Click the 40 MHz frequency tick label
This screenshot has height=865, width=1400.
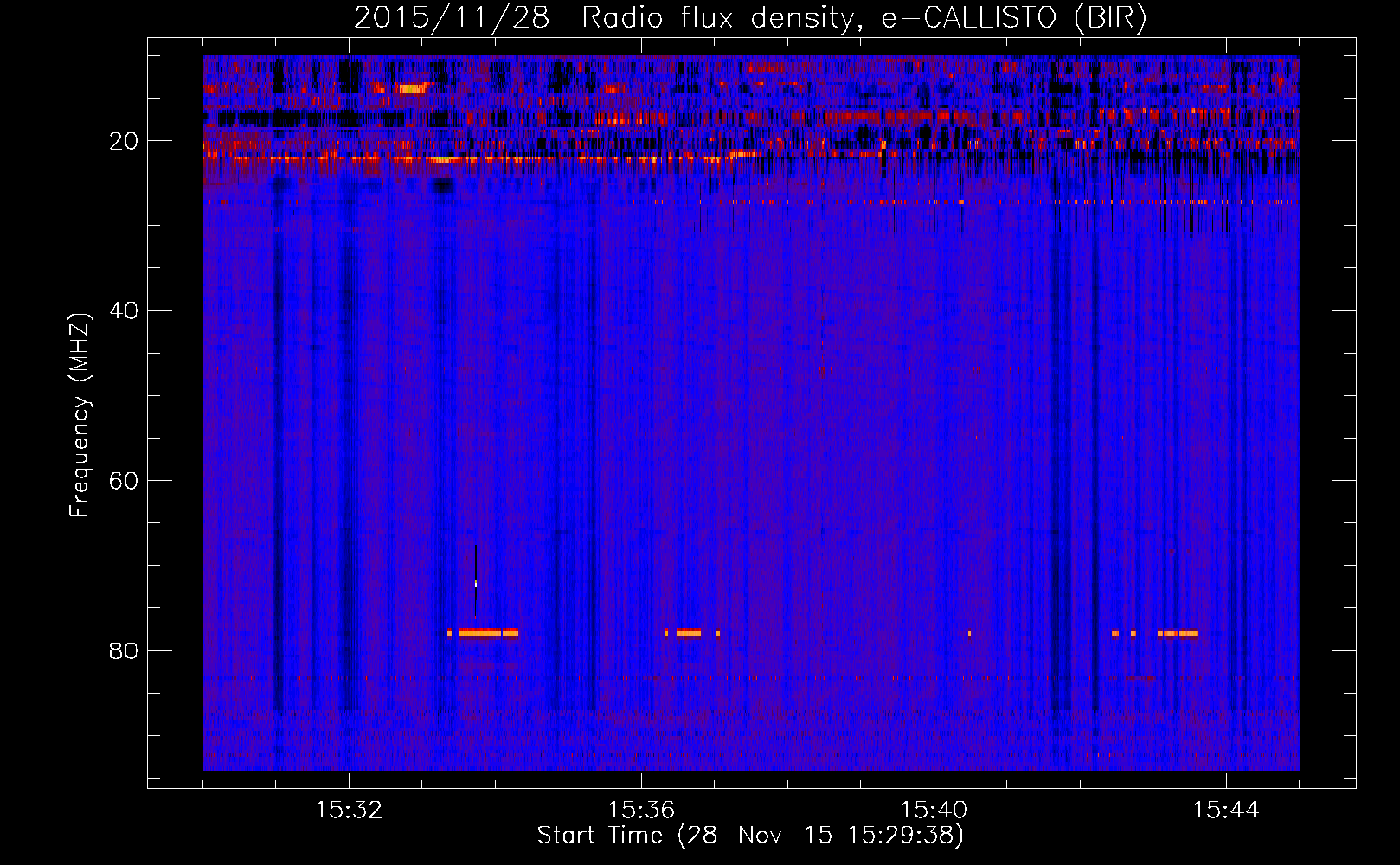124,311
